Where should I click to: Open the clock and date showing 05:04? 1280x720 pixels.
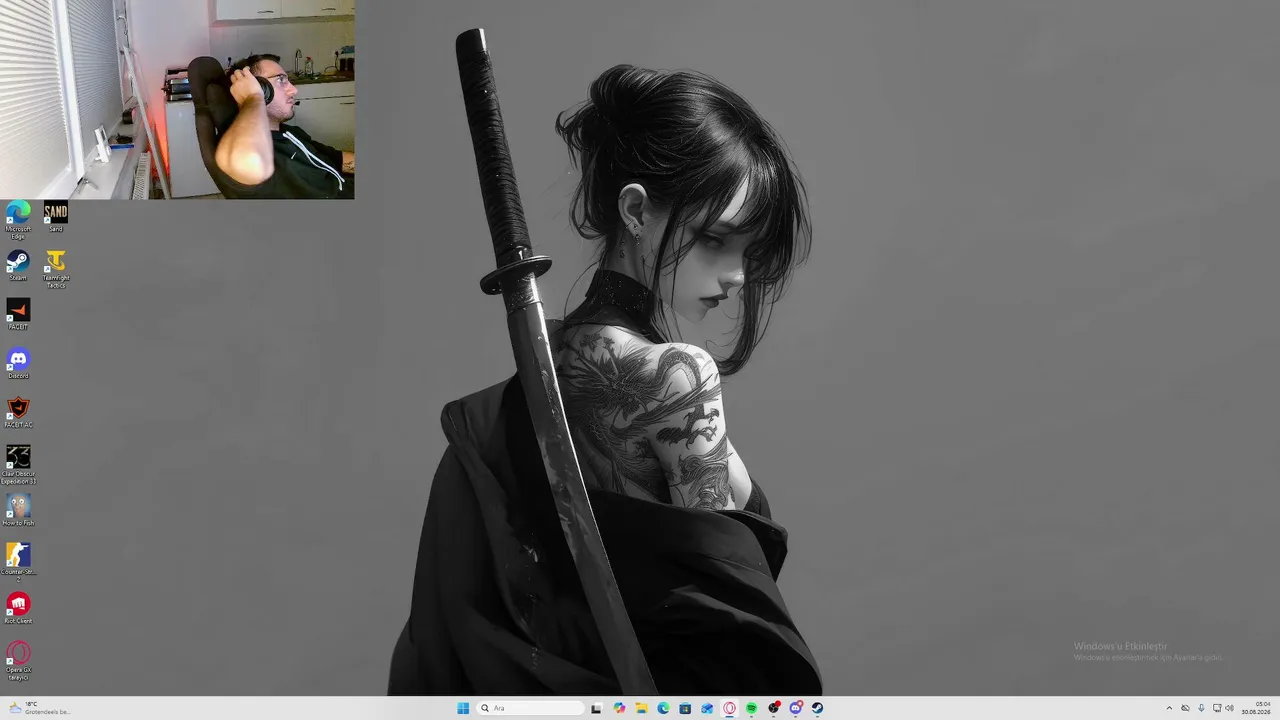(1256, 708)
